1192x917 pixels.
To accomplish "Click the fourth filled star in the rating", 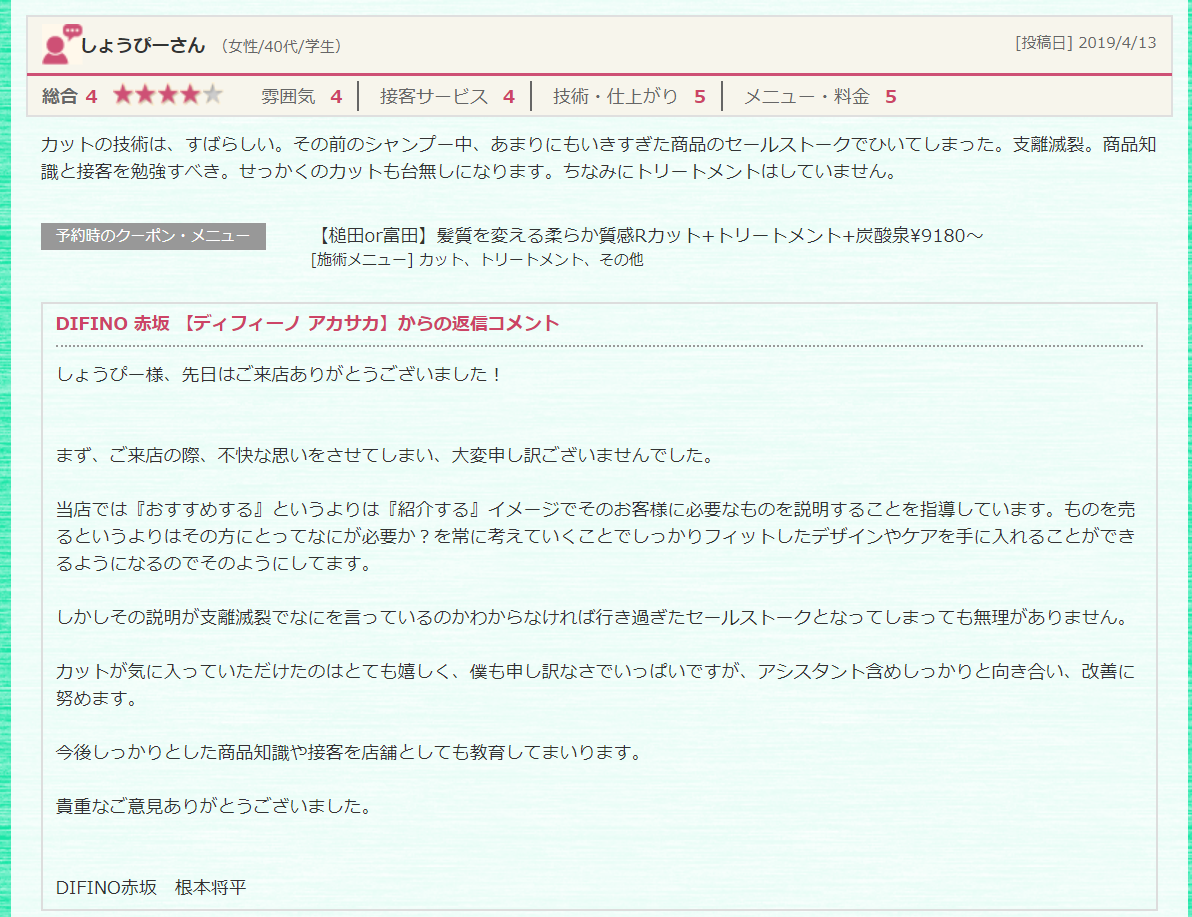I will coord(190,96).
